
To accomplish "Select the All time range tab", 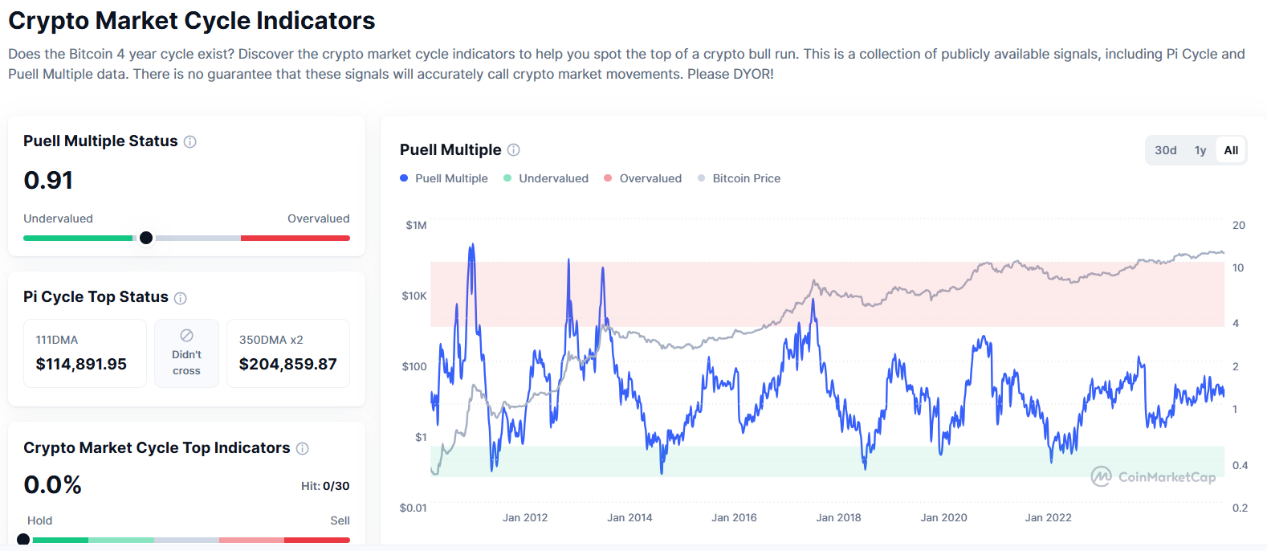I will (1231, 150).
